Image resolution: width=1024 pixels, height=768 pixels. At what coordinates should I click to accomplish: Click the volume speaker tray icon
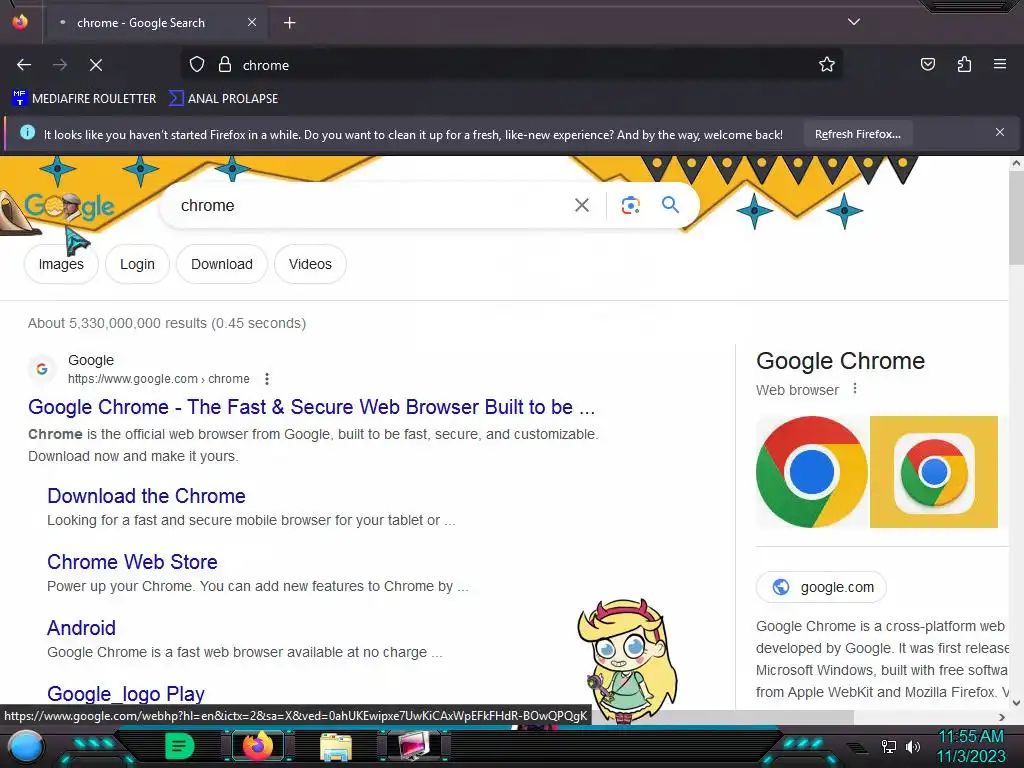coord(913,746)
